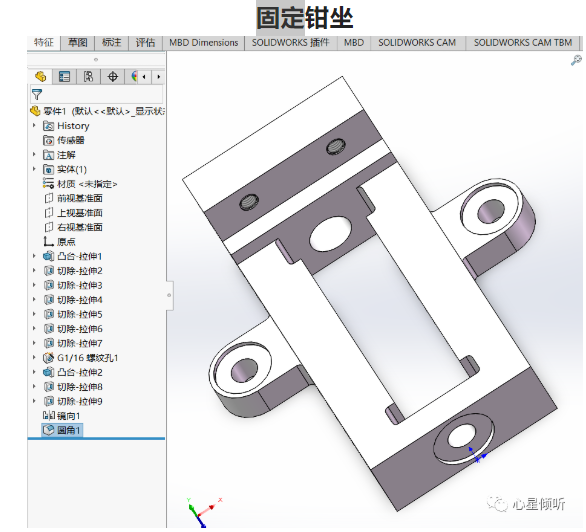Click the History folder icon

48,126
